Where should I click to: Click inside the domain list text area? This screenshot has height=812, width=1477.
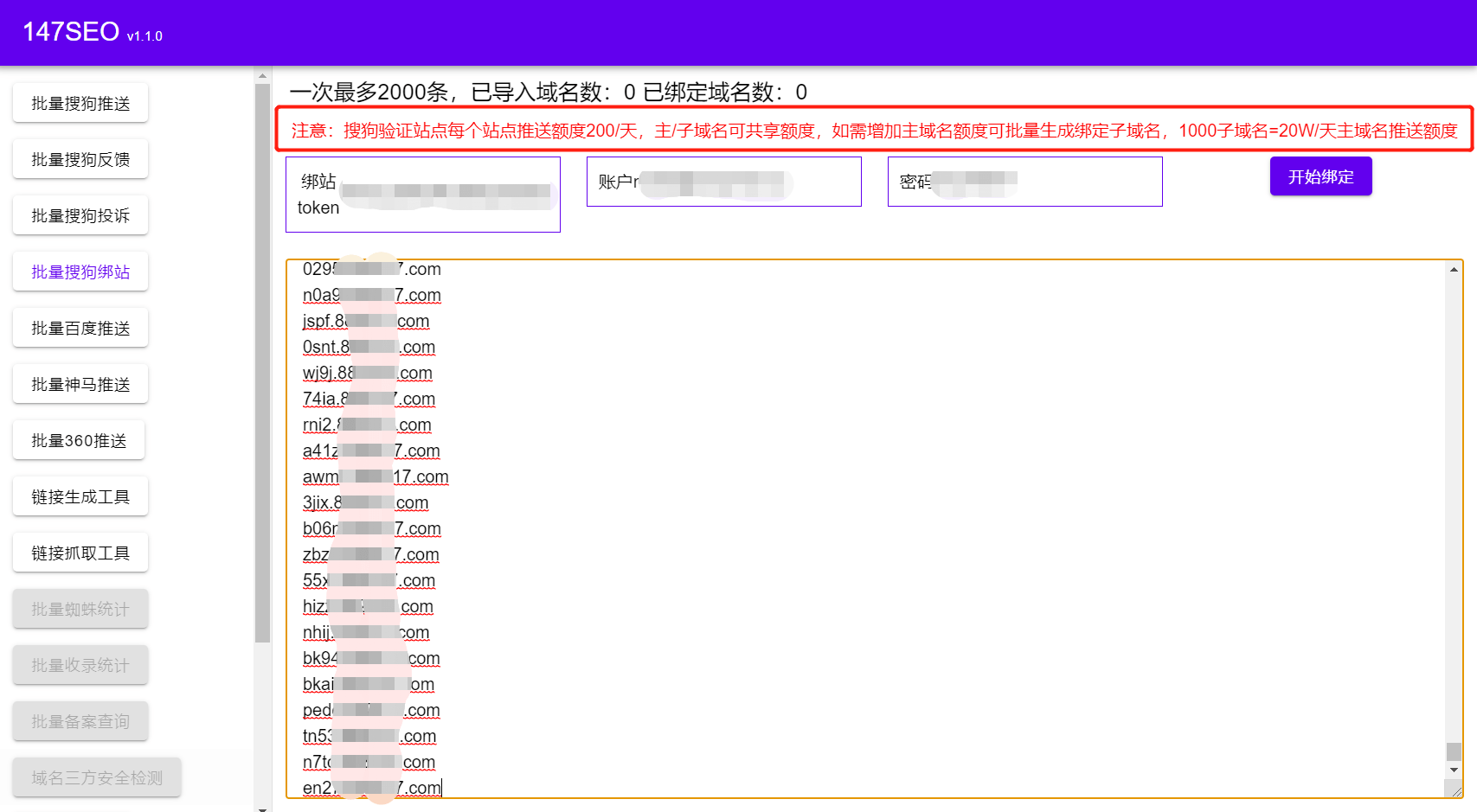(779, 519)
